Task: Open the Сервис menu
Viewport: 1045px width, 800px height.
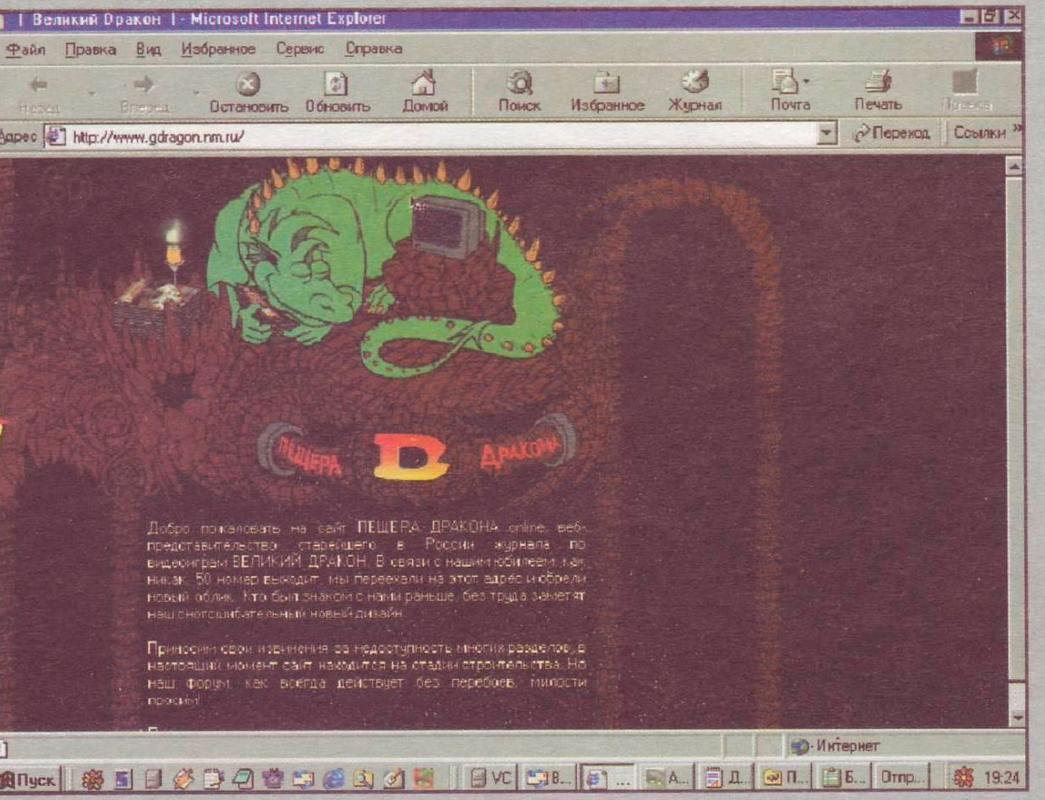Action: click(300, 49)
